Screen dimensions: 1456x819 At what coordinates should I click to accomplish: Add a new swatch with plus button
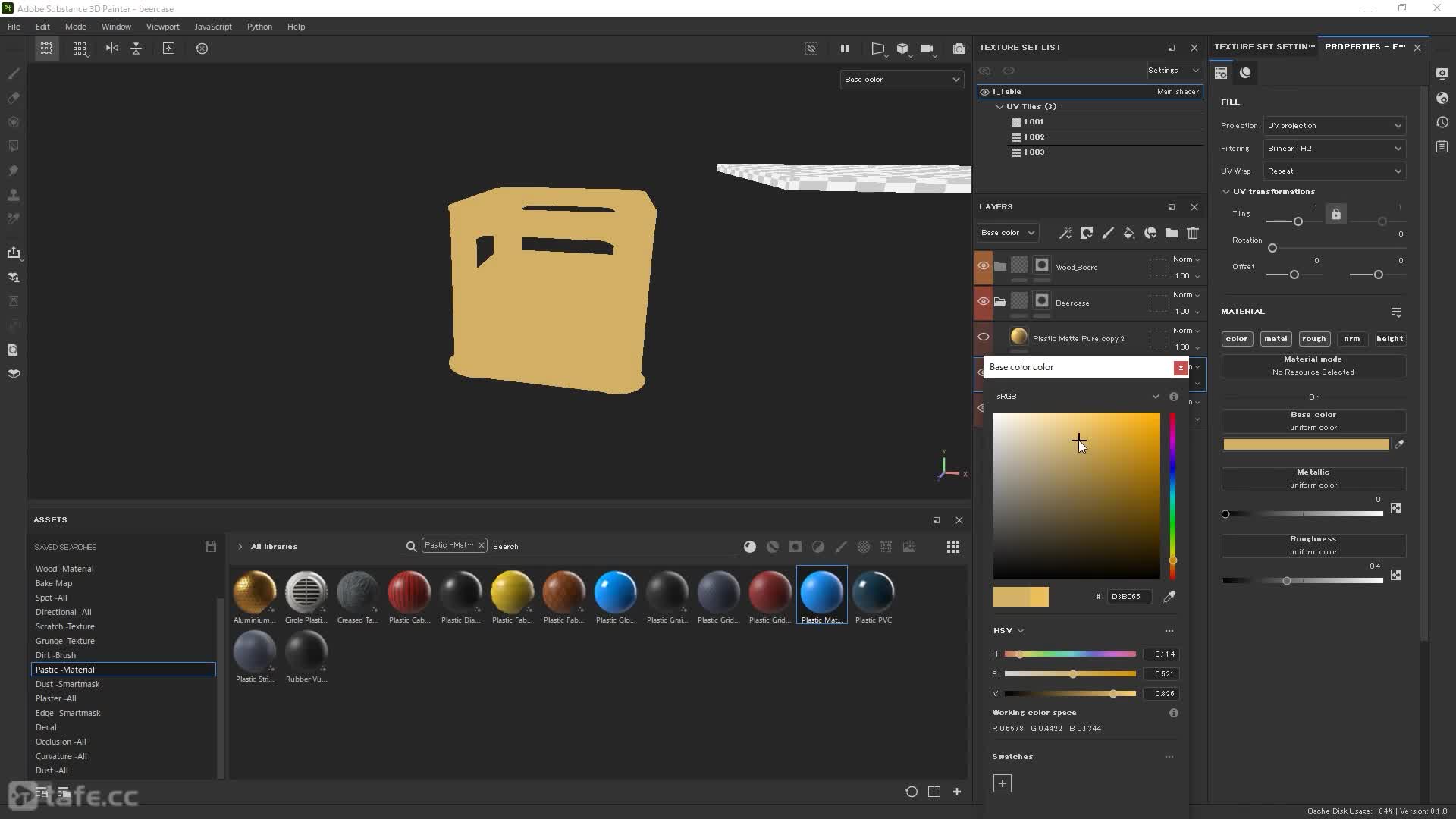click(1003, 783)
